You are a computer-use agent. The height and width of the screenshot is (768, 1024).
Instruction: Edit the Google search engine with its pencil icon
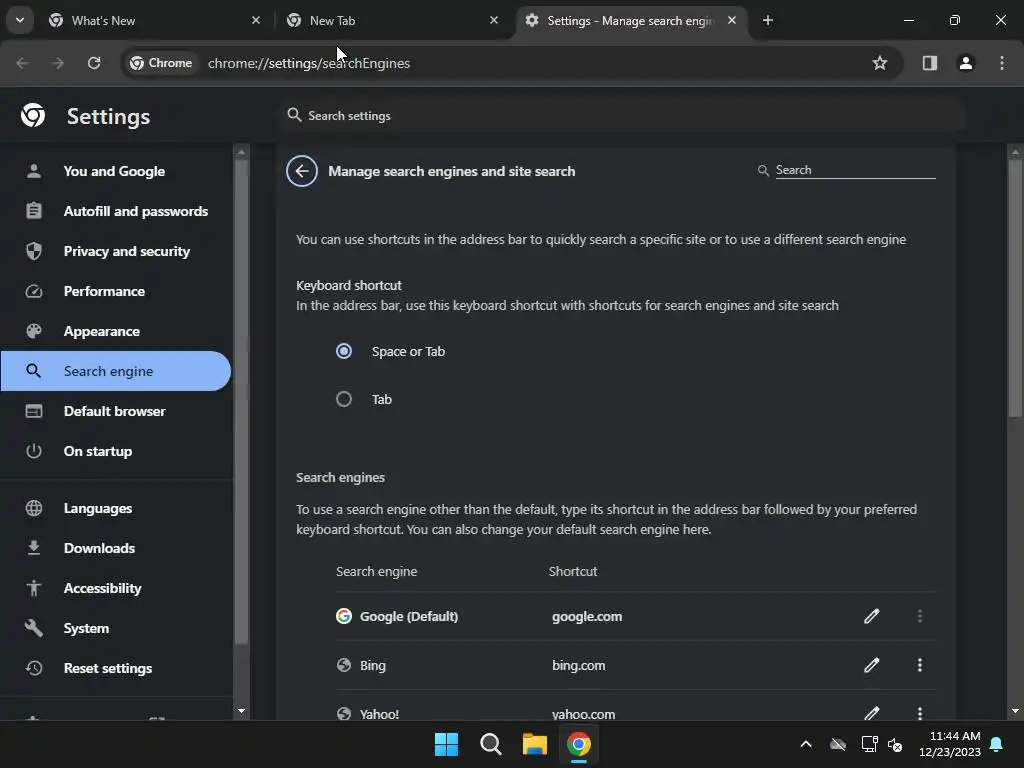[871, 616]
